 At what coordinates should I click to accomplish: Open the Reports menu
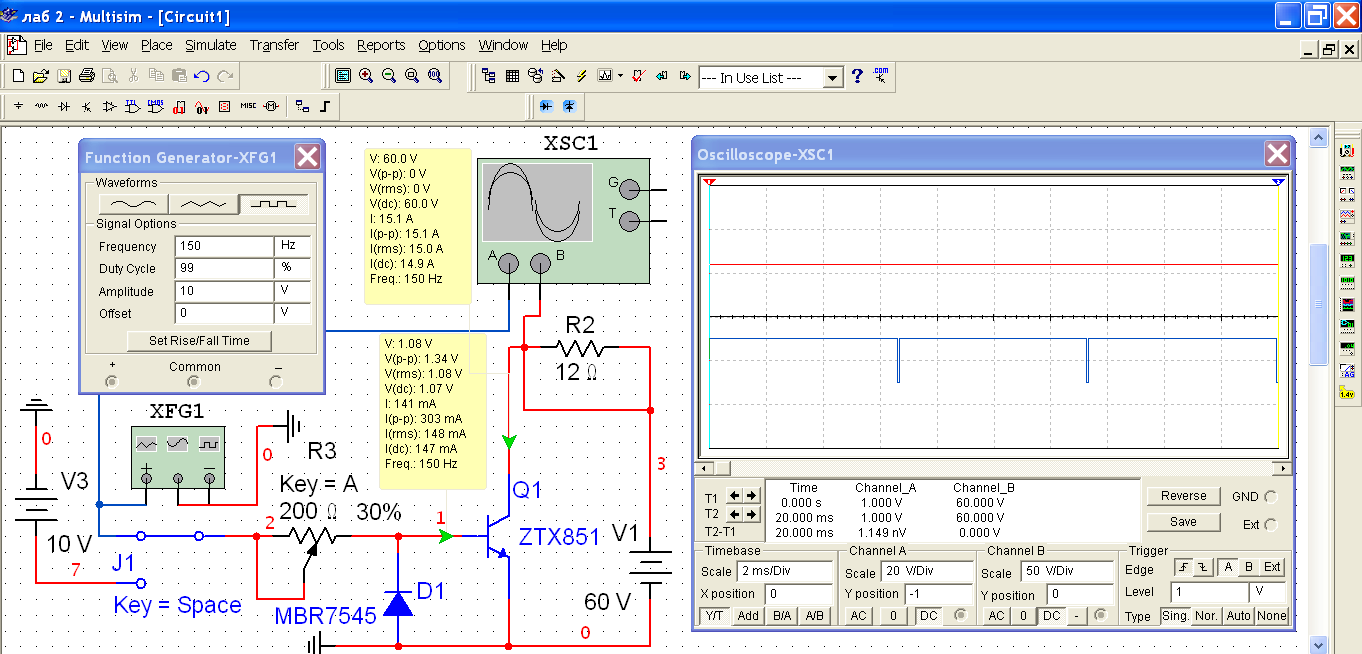pos(381,45)
